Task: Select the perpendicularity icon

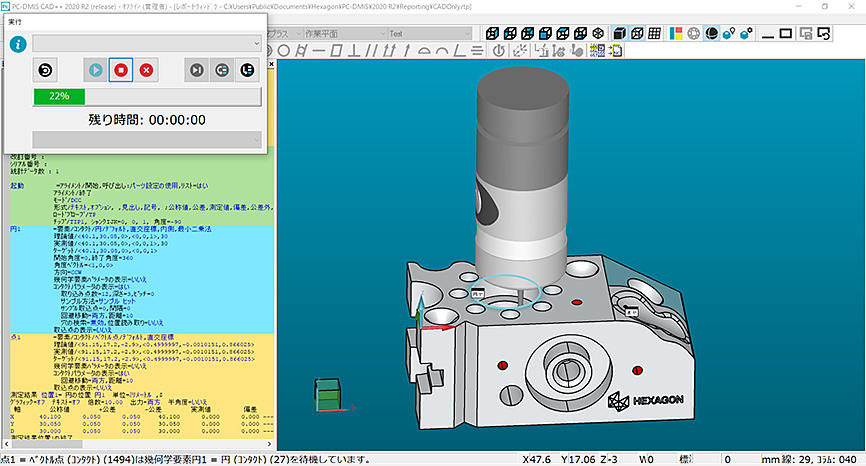Action: [x=354, y=51]
